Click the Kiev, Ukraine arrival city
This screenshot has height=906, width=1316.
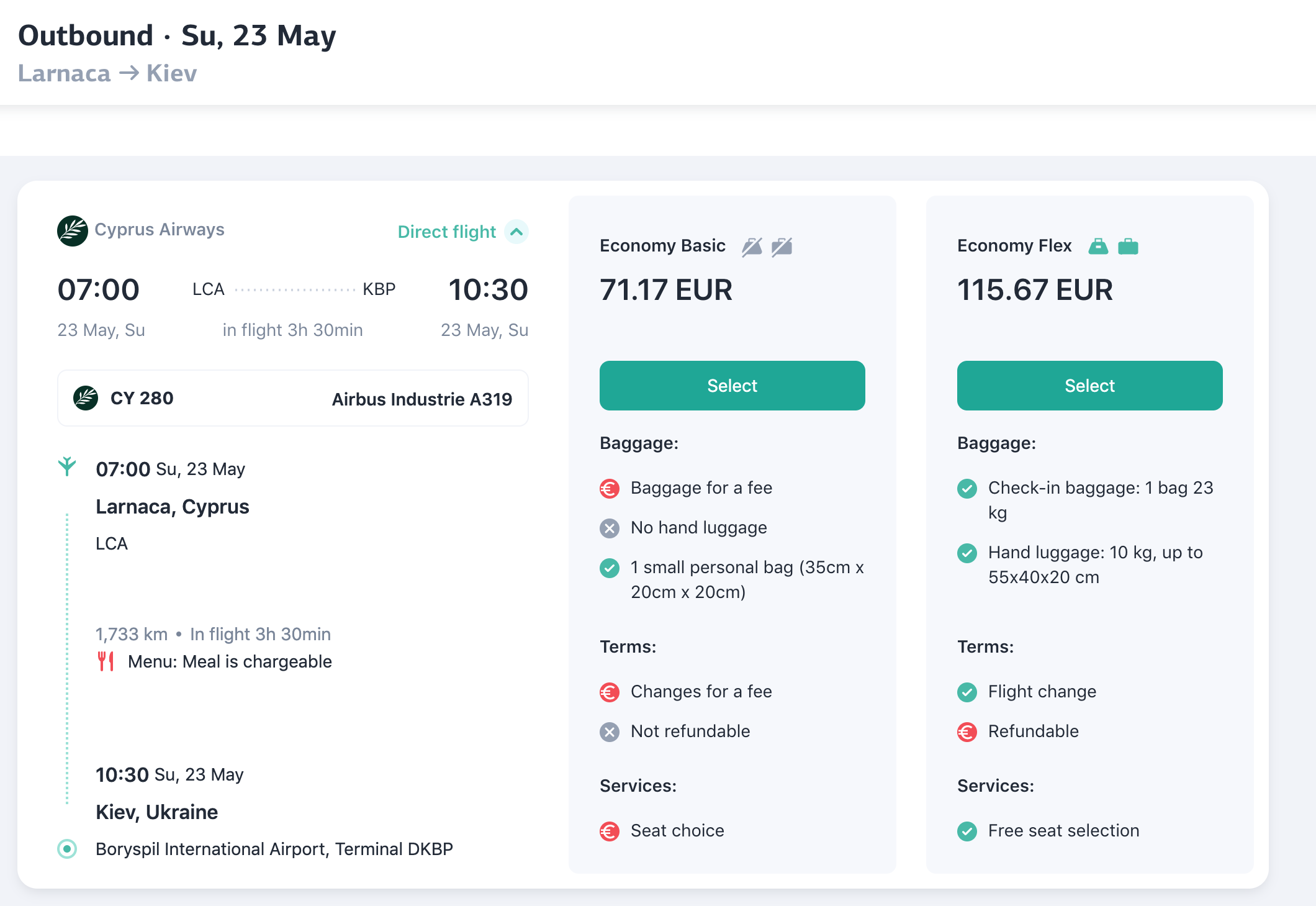(157, 812)
